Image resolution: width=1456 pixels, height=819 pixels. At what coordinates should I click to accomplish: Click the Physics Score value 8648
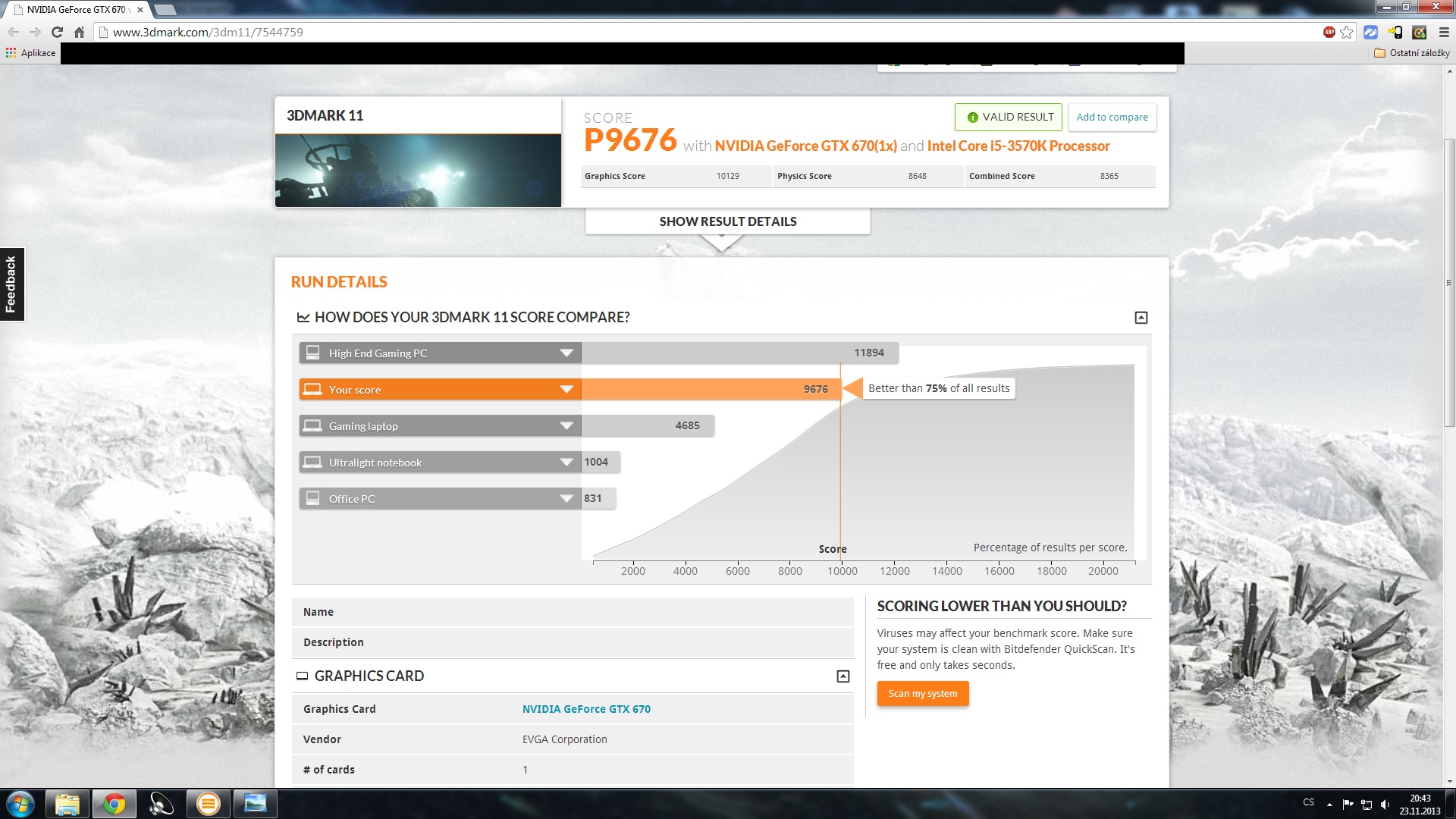(917, 176)
